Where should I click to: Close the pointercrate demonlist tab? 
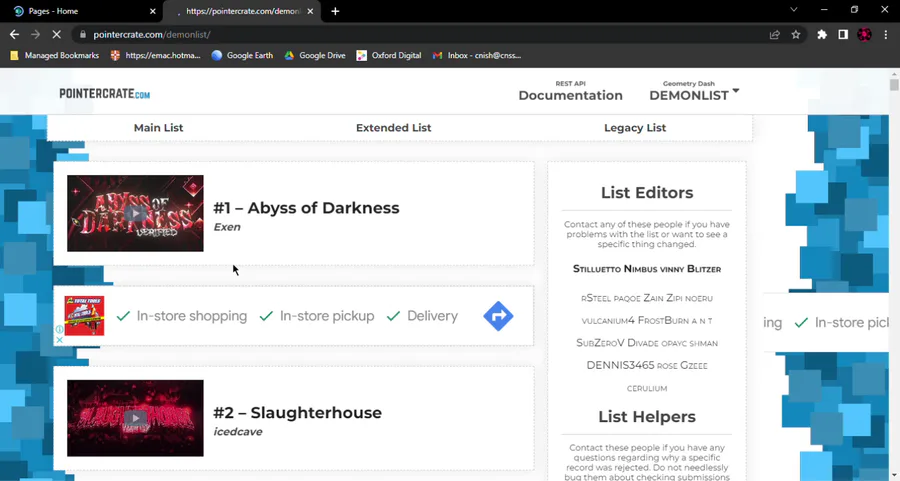click(x=311, y=11)
